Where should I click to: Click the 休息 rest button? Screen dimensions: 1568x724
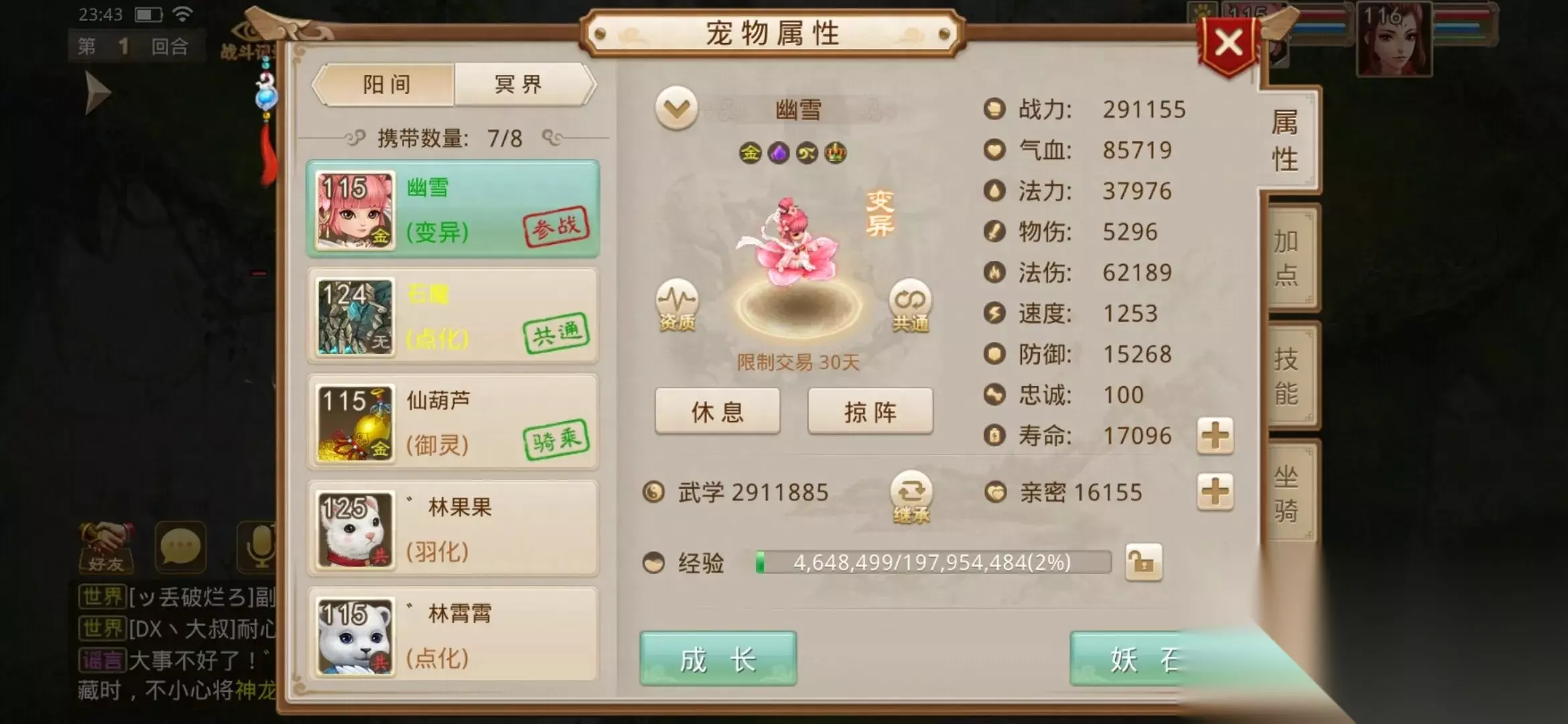[x=718, y=412]
